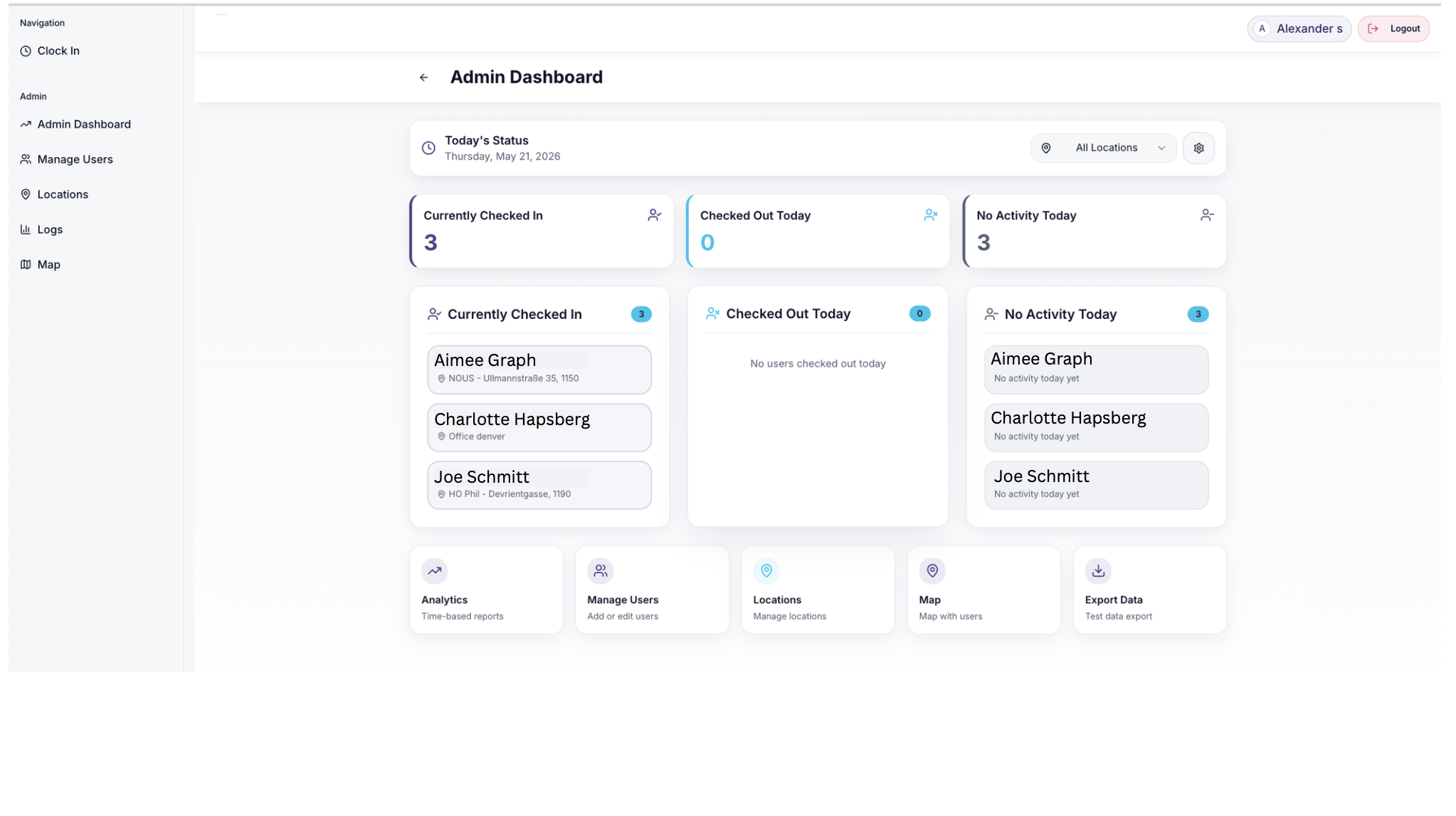
Task: Click the Today's Status heading
Action: 487,141
